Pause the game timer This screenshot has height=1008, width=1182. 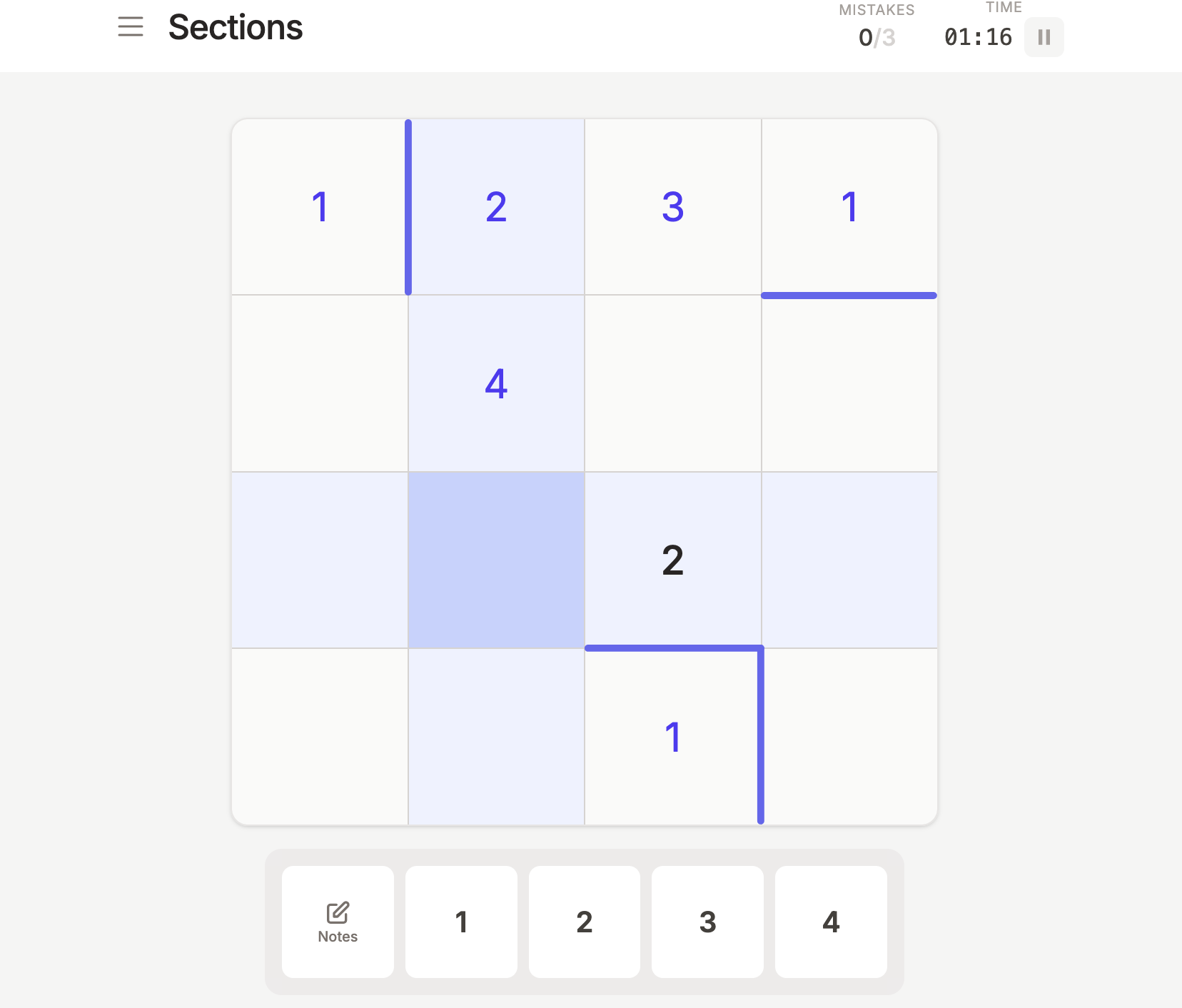pos(1043,36)
